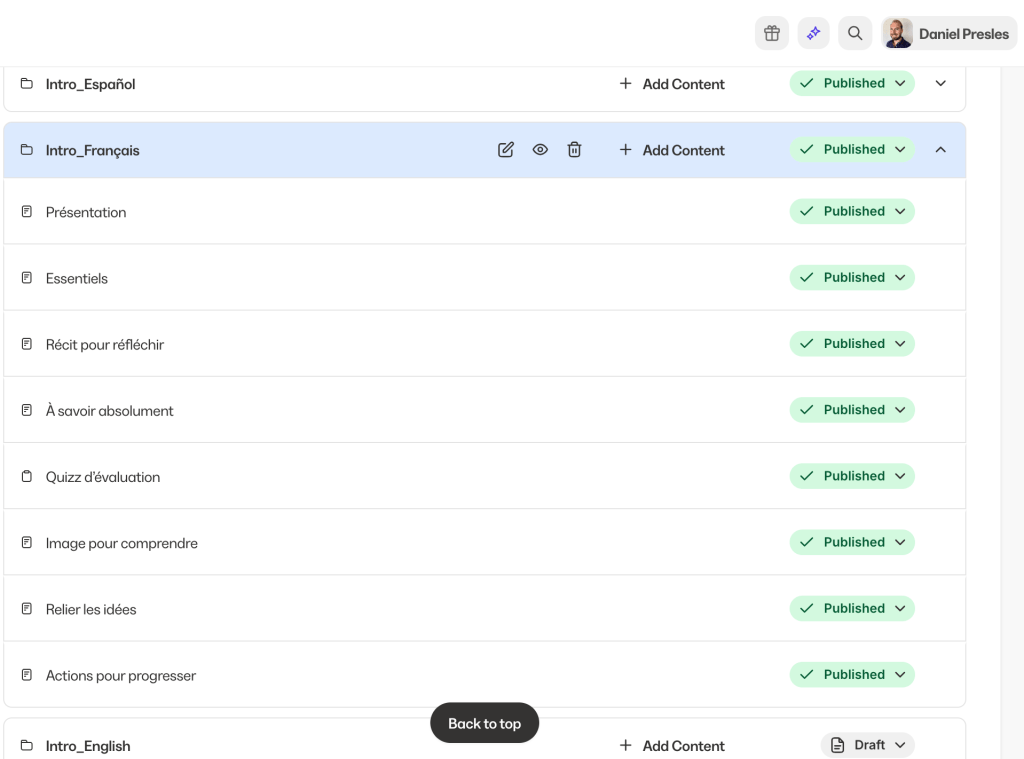1024x759 pixels.
Task: Open the AI sparkle icon button
Action: (x=813, y=33)
